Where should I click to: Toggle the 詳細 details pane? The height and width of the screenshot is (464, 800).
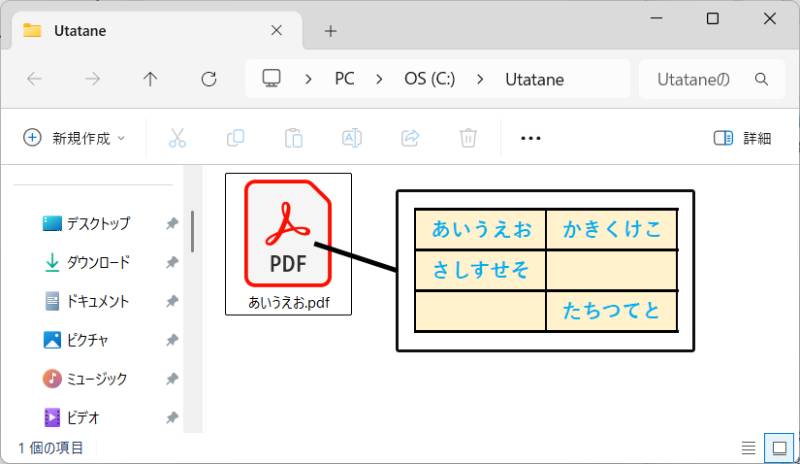click(x=742, y=138)
